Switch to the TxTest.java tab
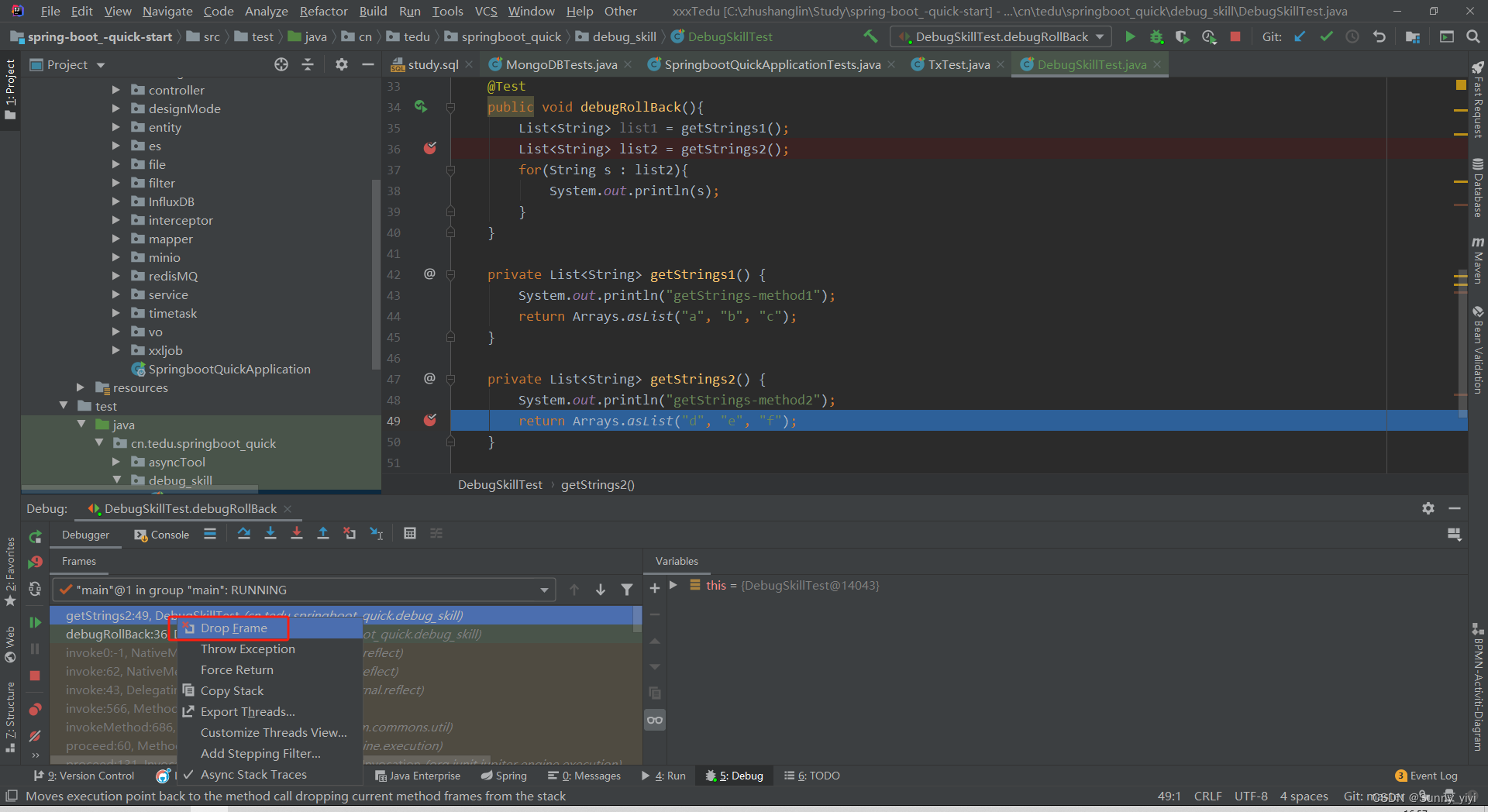Viewport: 1488px width, 812px height. 959,64
